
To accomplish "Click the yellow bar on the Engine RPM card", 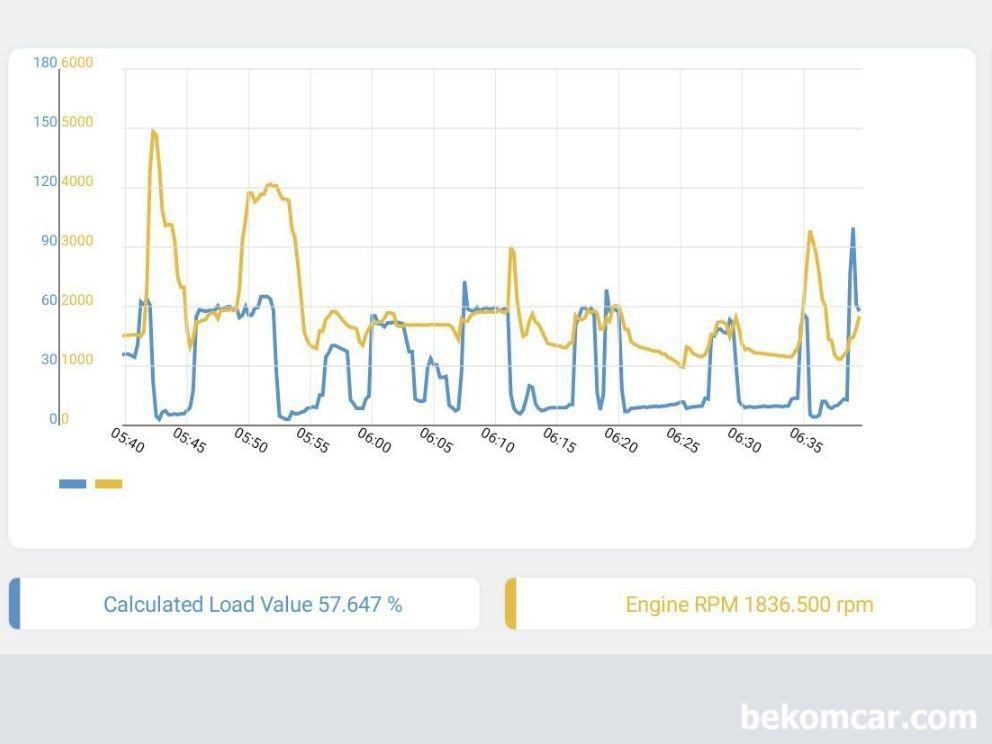I will (510, 604).
